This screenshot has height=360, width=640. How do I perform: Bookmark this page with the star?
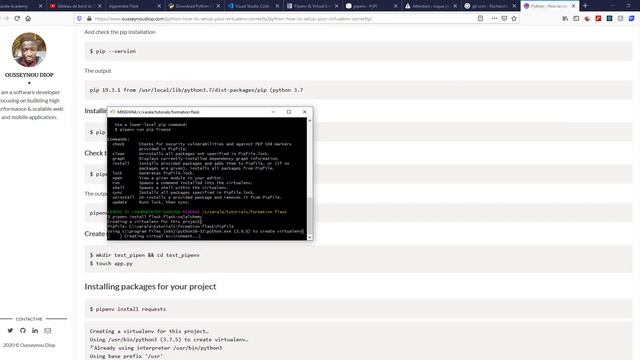tap(514, 18)
